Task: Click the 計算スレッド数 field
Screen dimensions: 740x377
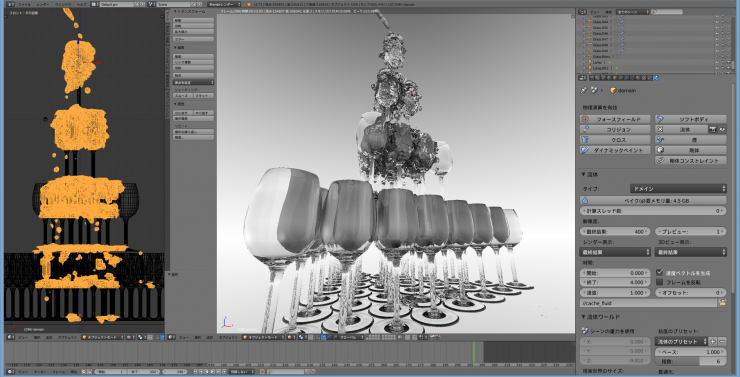Action: [x=653, y=210]
